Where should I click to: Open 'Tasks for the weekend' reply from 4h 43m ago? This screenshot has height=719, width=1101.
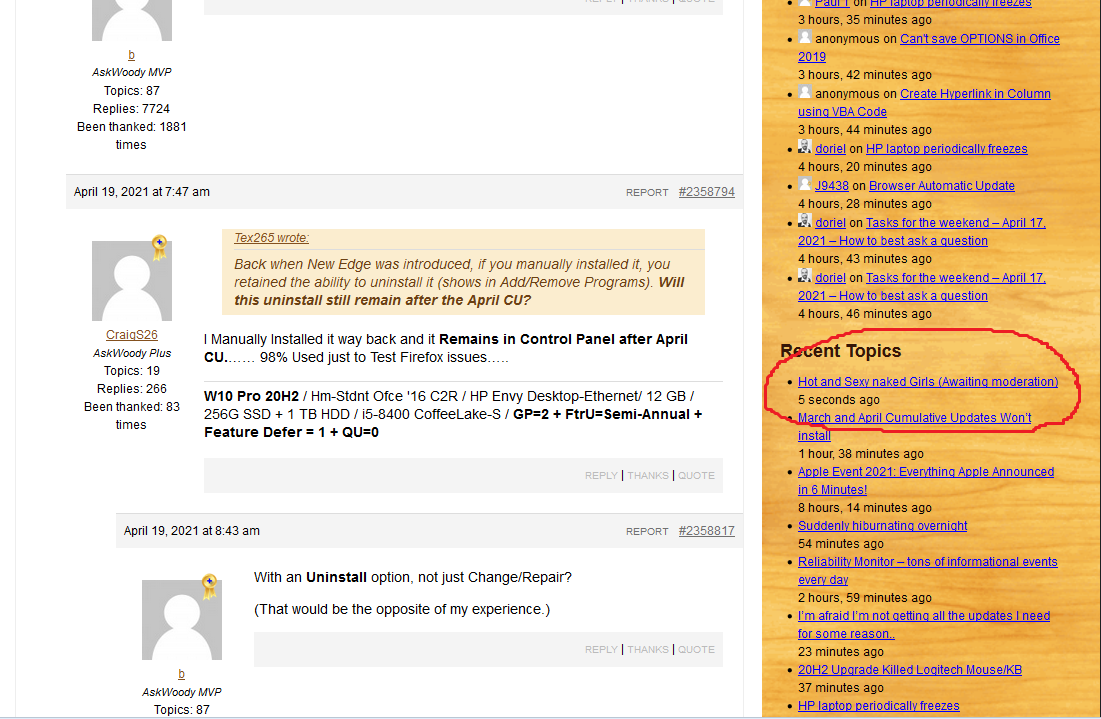pos(921,232)
